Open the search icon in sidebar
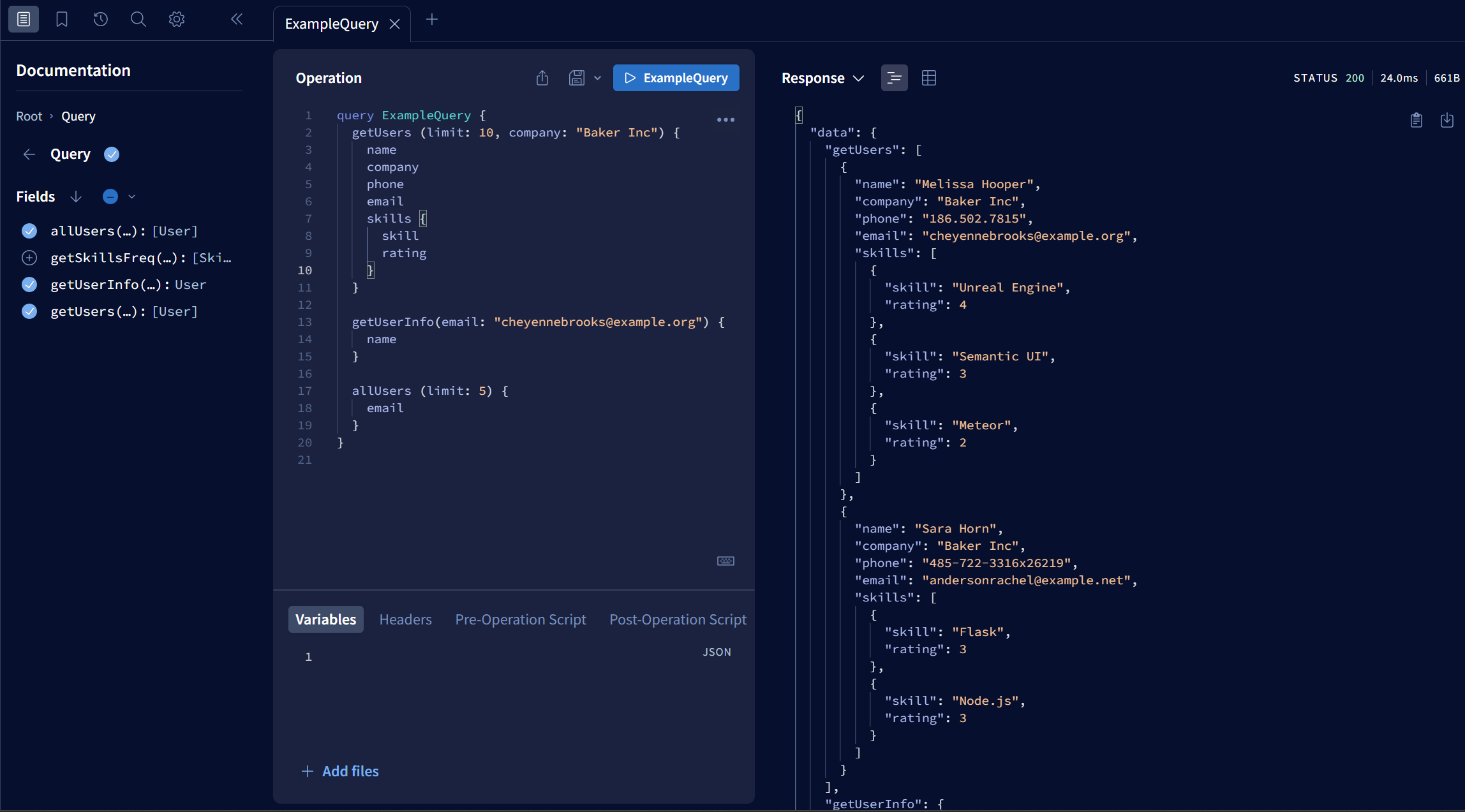The image size is (1465, 812). pos(138,19)
